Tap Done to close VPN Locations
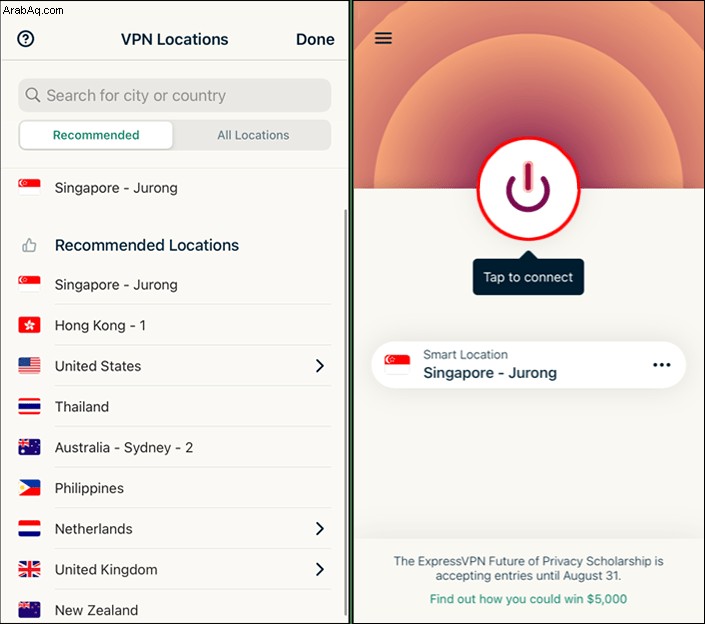 pyautogui.click(x=315, y=39)
